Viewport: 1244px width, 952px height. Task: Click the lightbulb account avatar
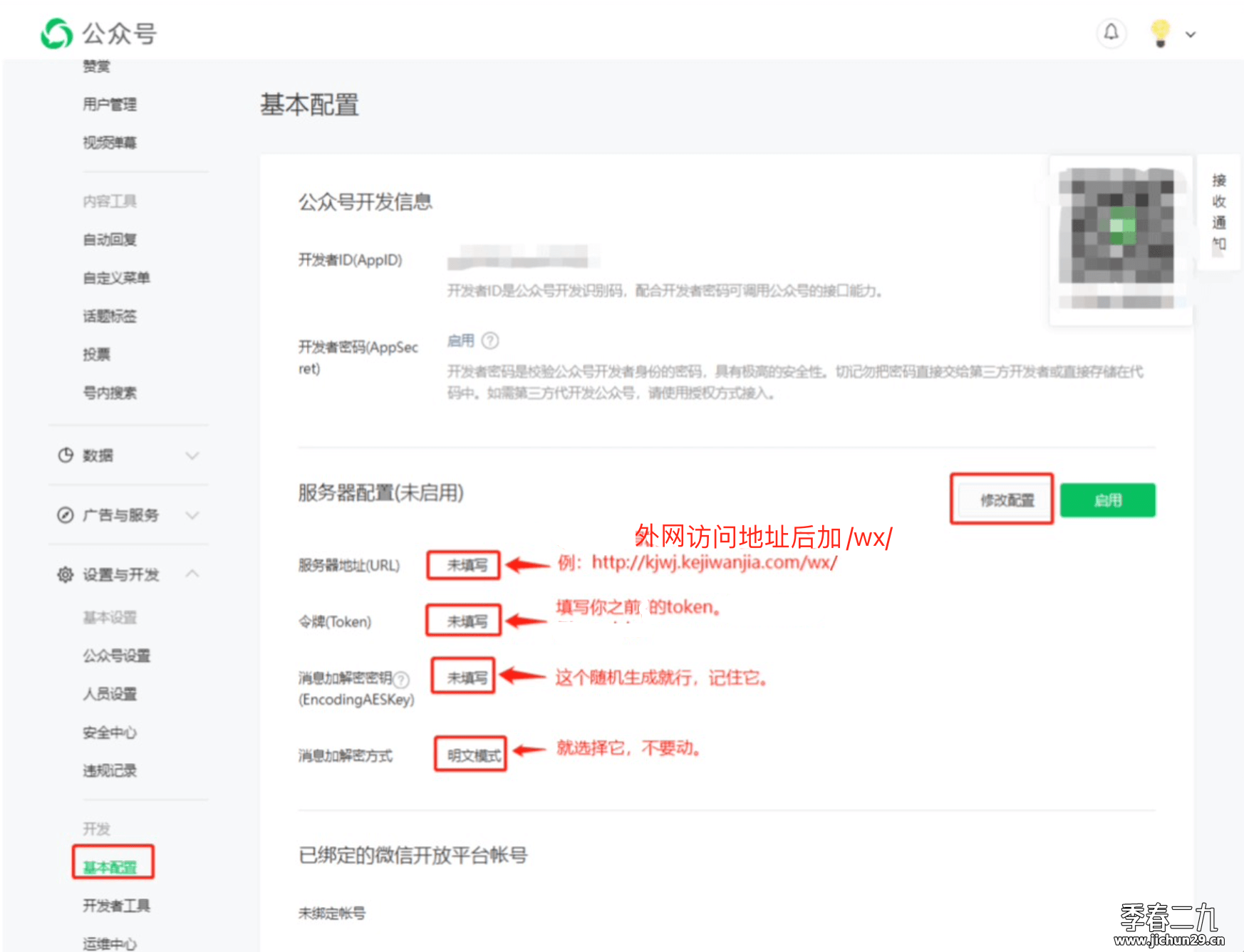[x=1160, y=33]
